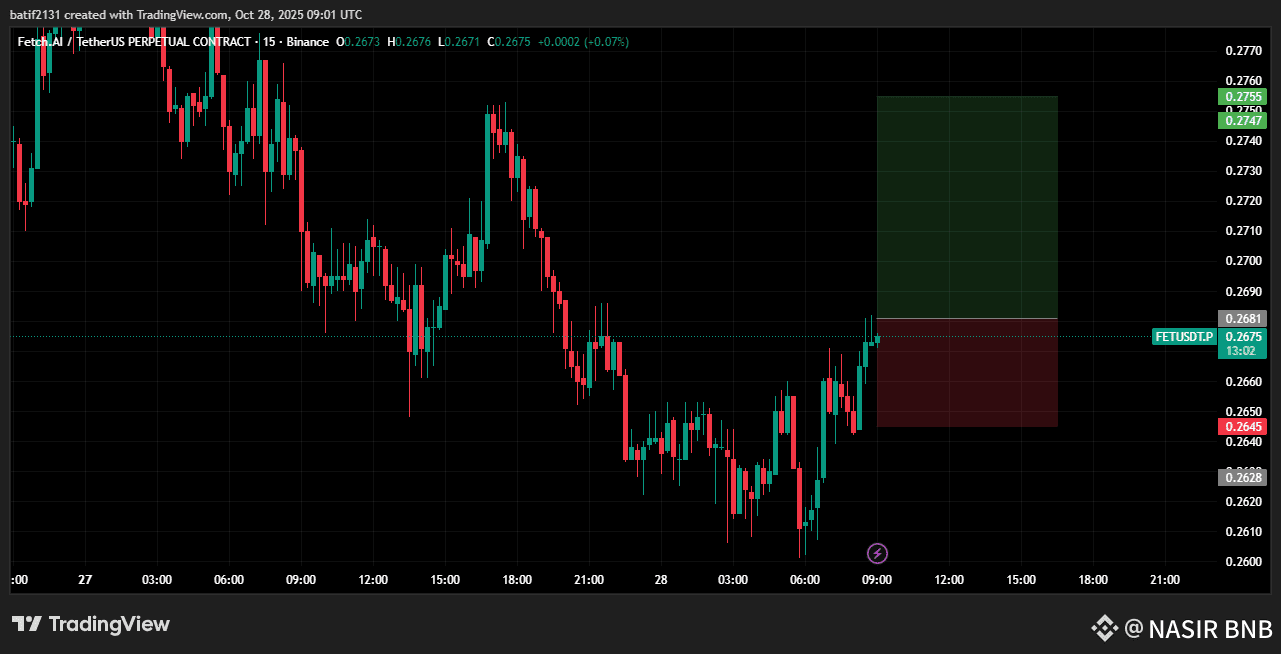Screen dimensions: 1281x654
Task: Click the 13:02 bar countdown timer
Action: pos(1242,351)
